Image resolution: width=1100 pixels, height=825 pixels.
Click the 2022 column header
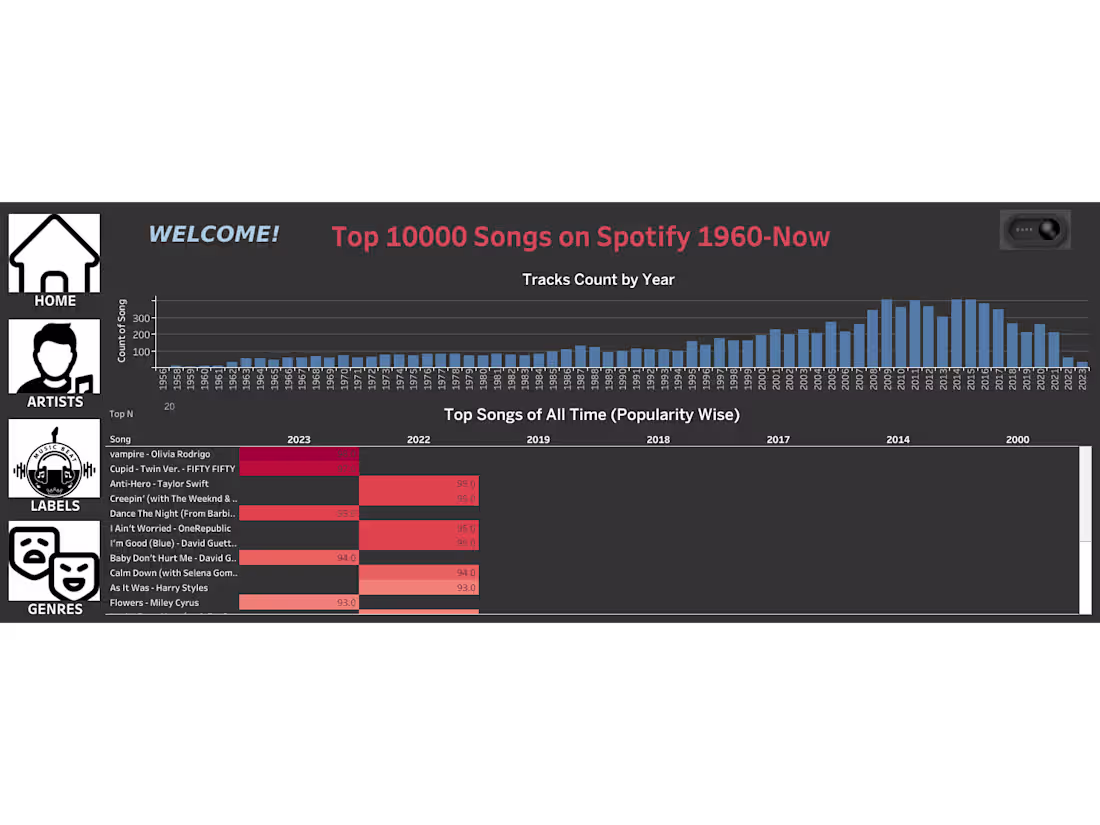(x=418, y=439)
